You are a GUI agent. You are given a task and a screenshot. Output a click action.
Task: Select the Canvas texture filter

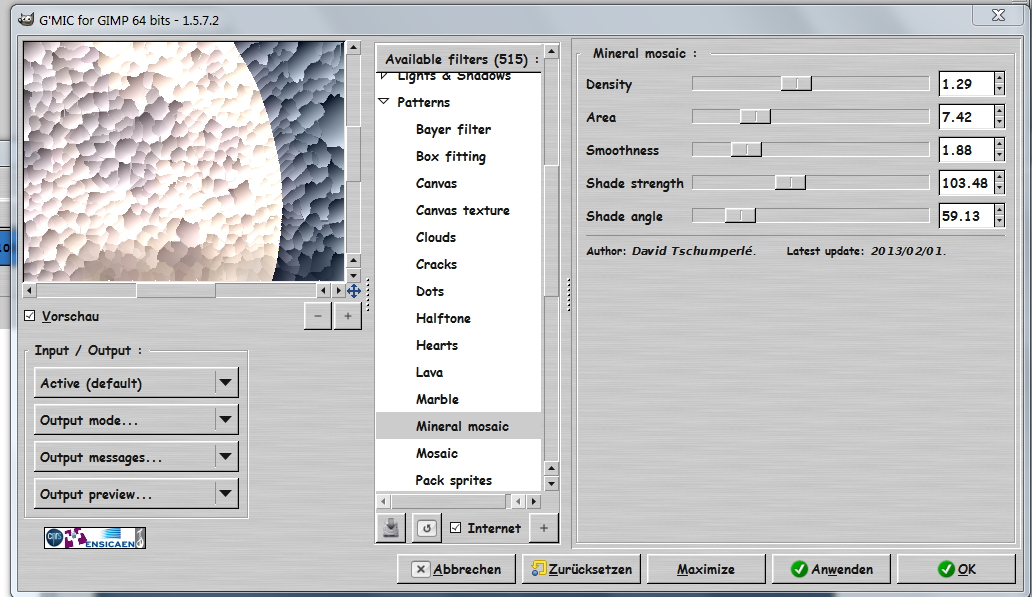462,210
